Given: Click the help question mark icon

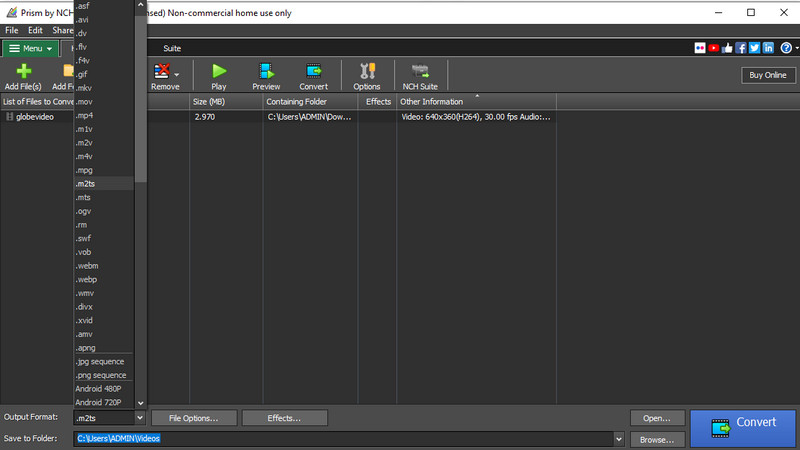Looking at the screenshot, I should [x=785, y=48].
